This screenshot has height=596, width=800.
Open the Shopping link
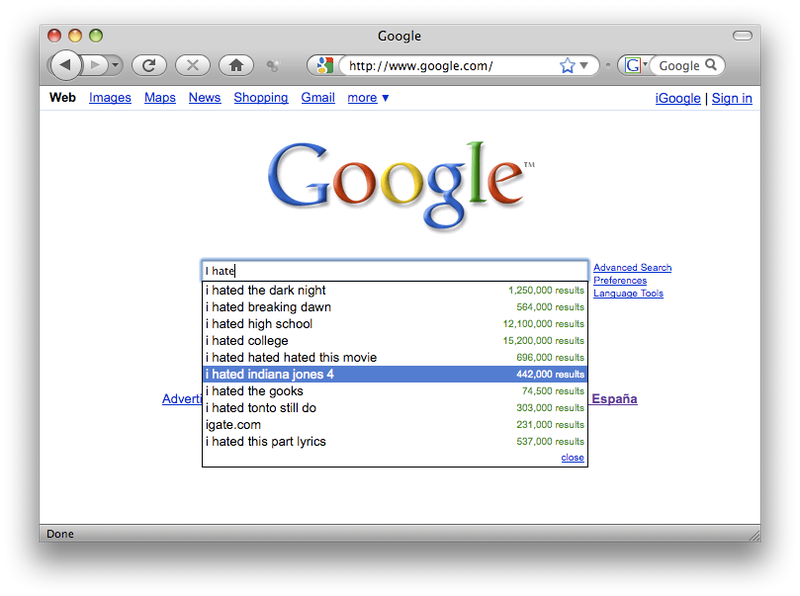click(261, 97)
